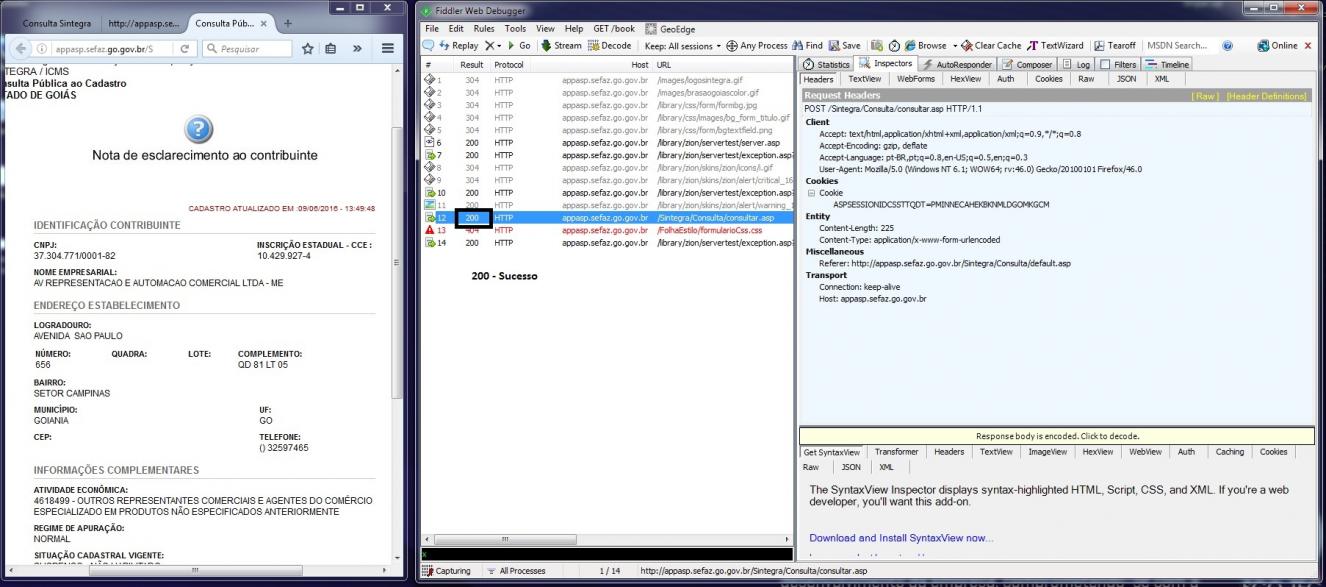Screen dimensions: 1326x587
Task: Sort sessions by Result column header
Action: tap(471, 64)
